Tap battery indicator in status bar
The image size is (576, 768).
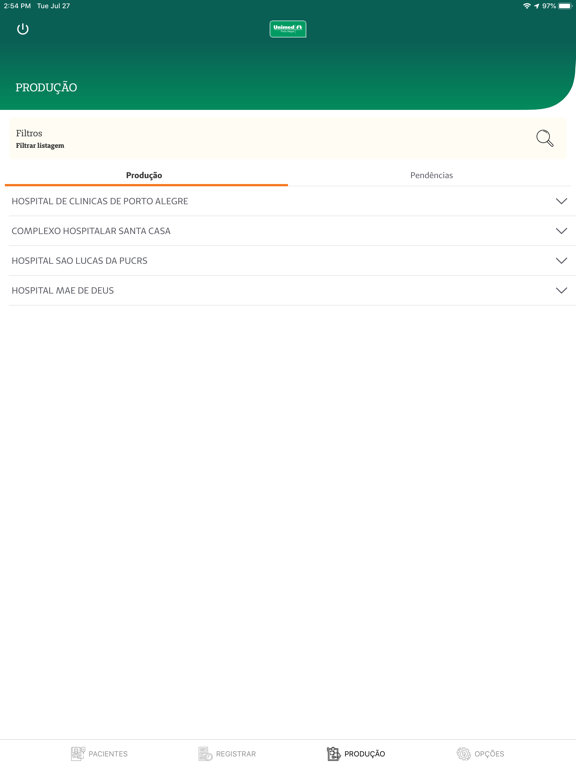tap(565, 6)
